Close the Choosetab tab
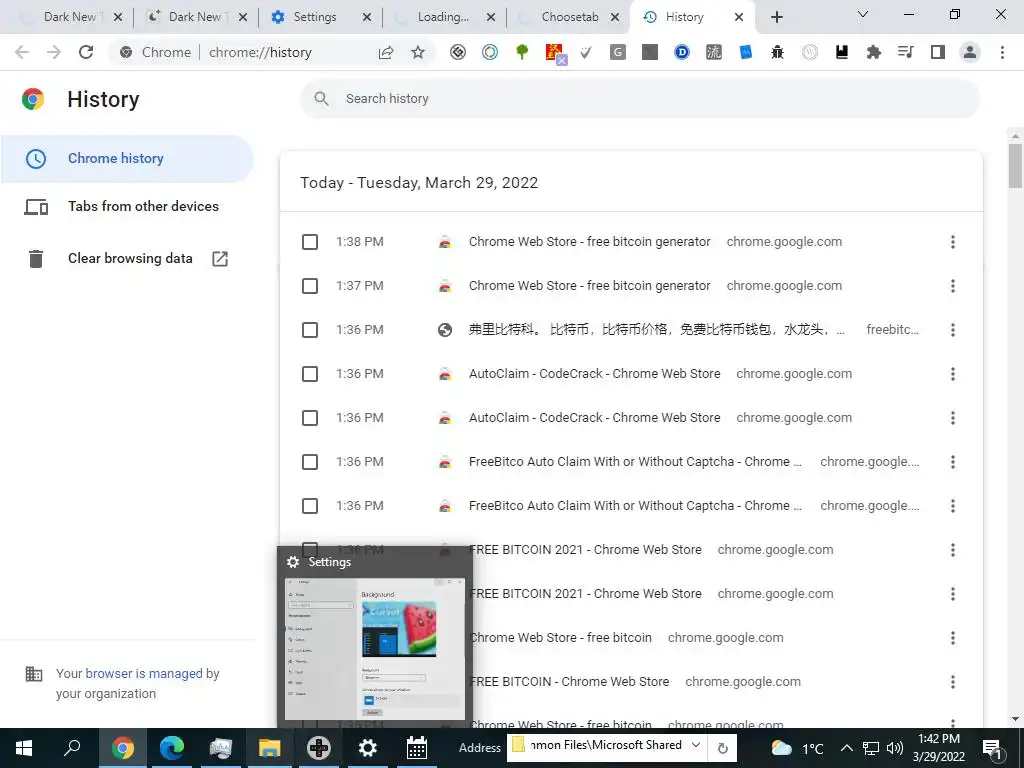 point(615,18)
